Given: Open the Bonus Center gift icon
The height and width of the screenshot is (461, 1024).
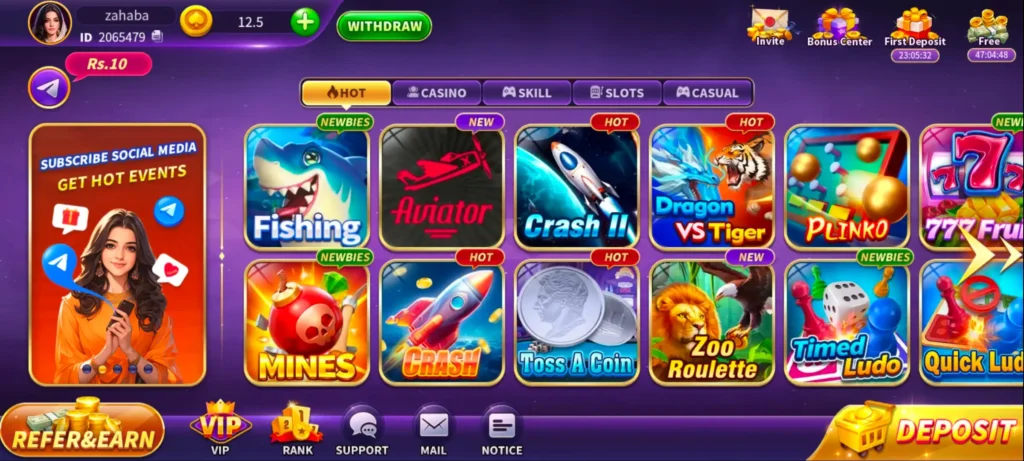Looking at the screenshot, I should pos(839,26).
